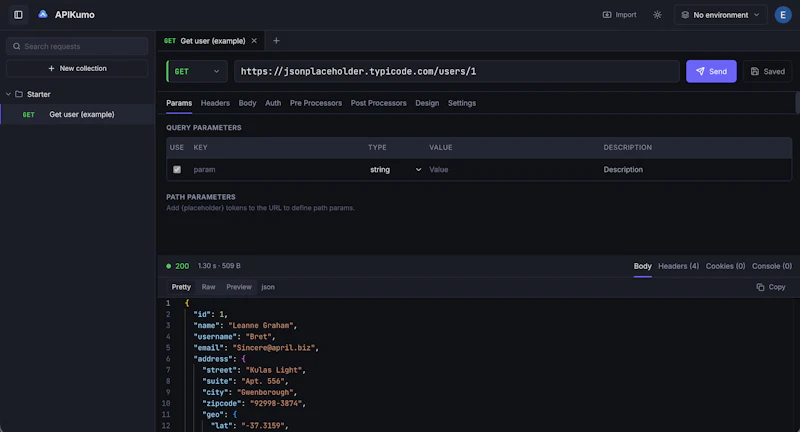Select the Pretty view
Image resolution: width=800 pixels, height=432 pixels.
[x=181, y=287]
